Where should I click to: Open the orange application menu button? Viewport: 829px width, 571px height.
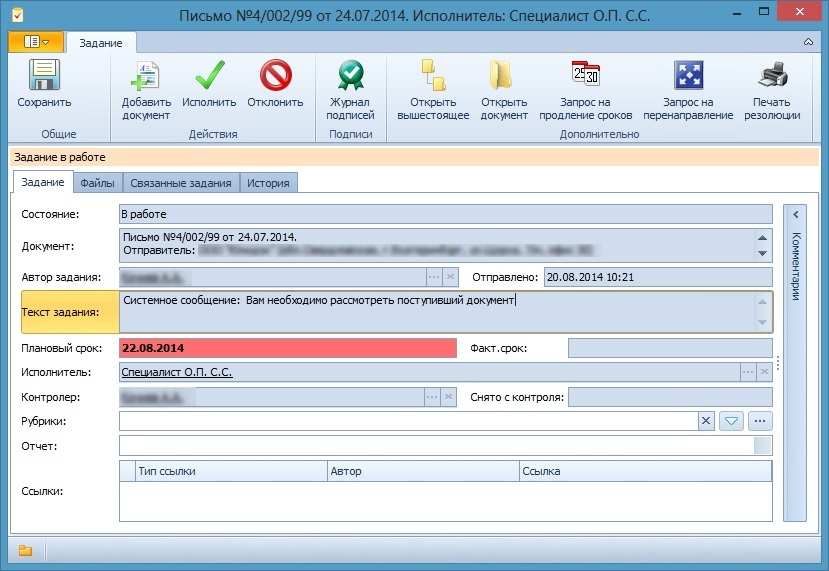point(36,42)
